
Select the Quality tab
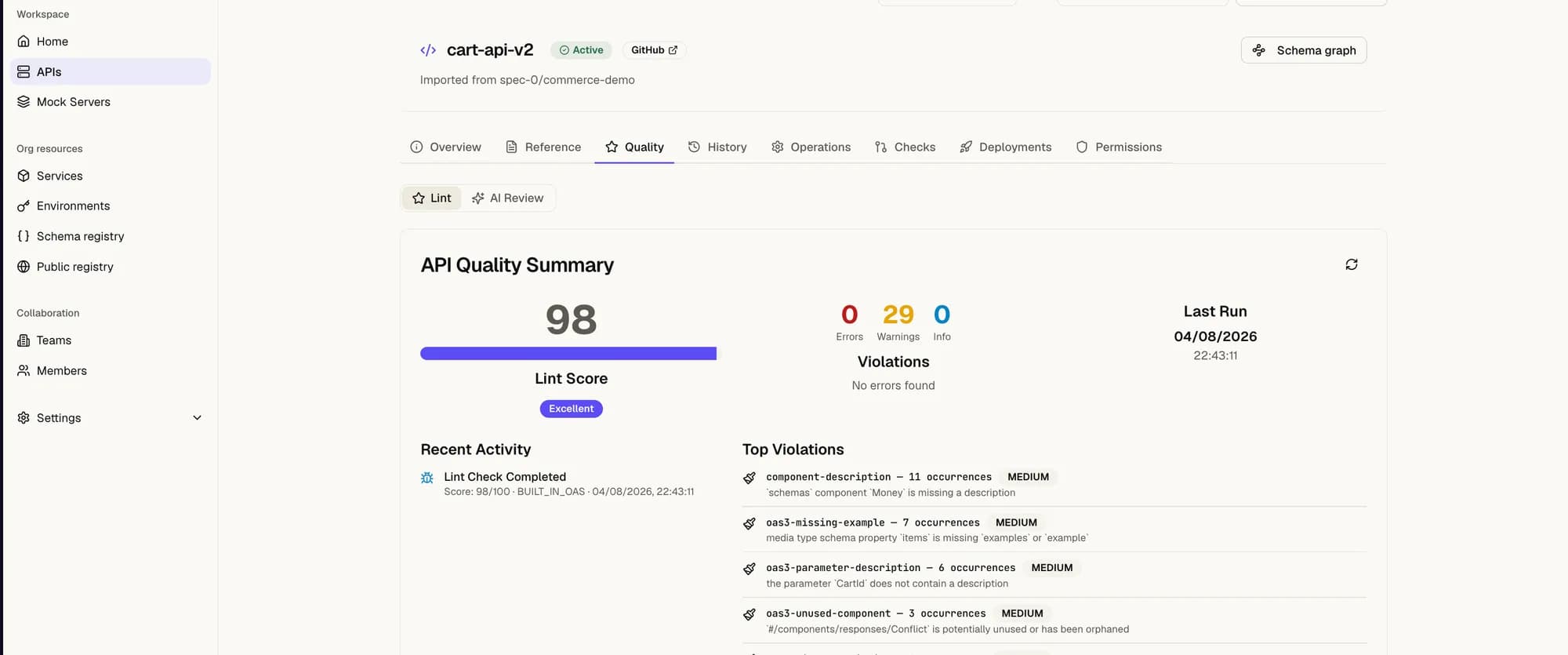[x=634, y=147]
